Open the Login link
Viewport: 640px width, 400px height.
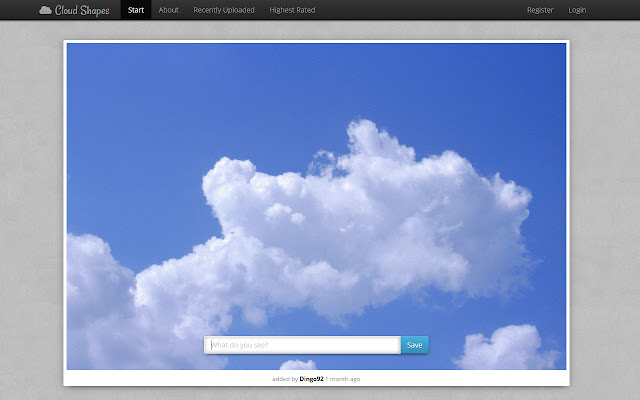pos(577,10)
